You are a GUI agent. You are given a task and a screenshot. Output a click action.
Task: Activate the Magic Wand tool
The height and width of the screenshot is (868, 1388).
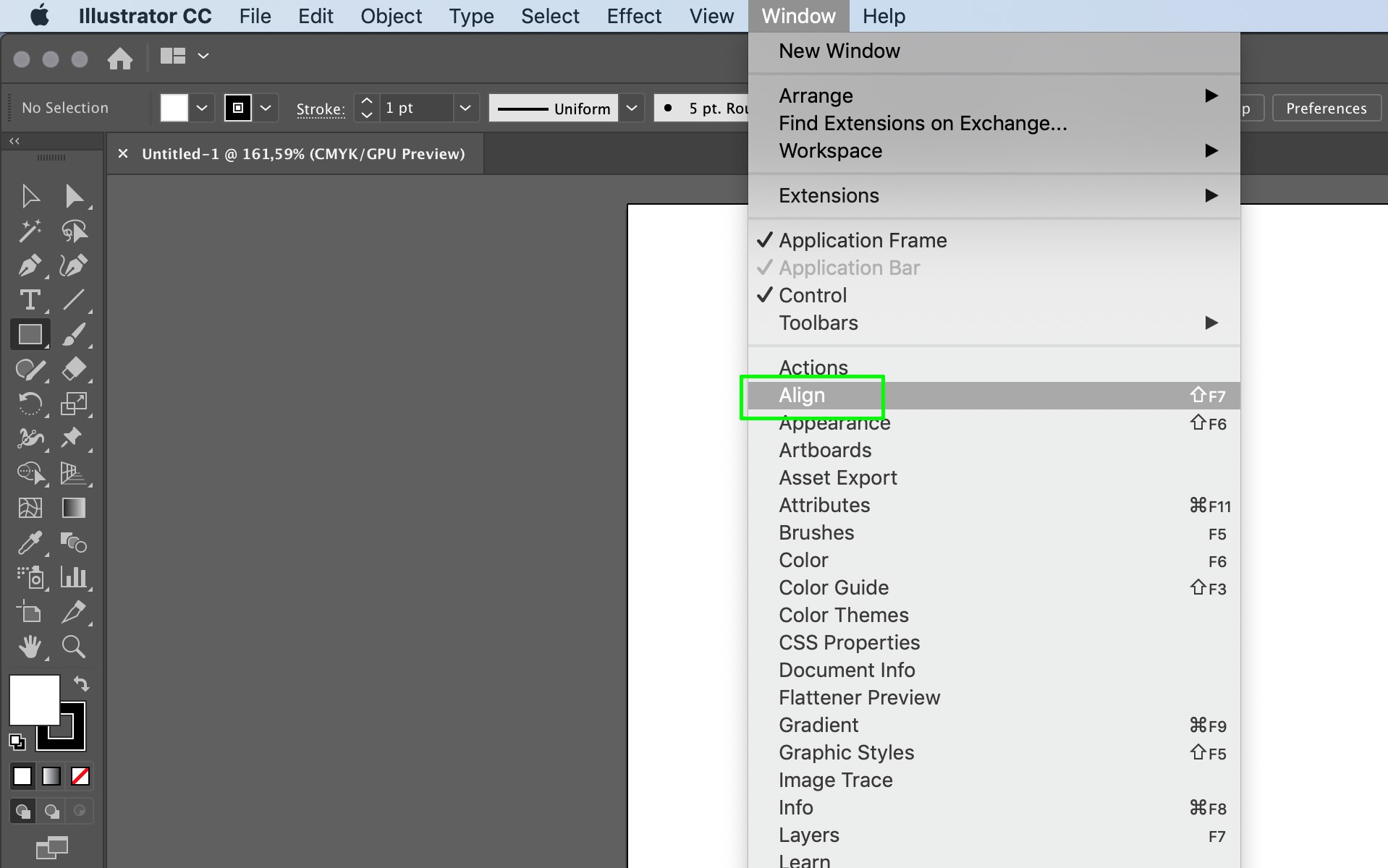click(30, 231)
